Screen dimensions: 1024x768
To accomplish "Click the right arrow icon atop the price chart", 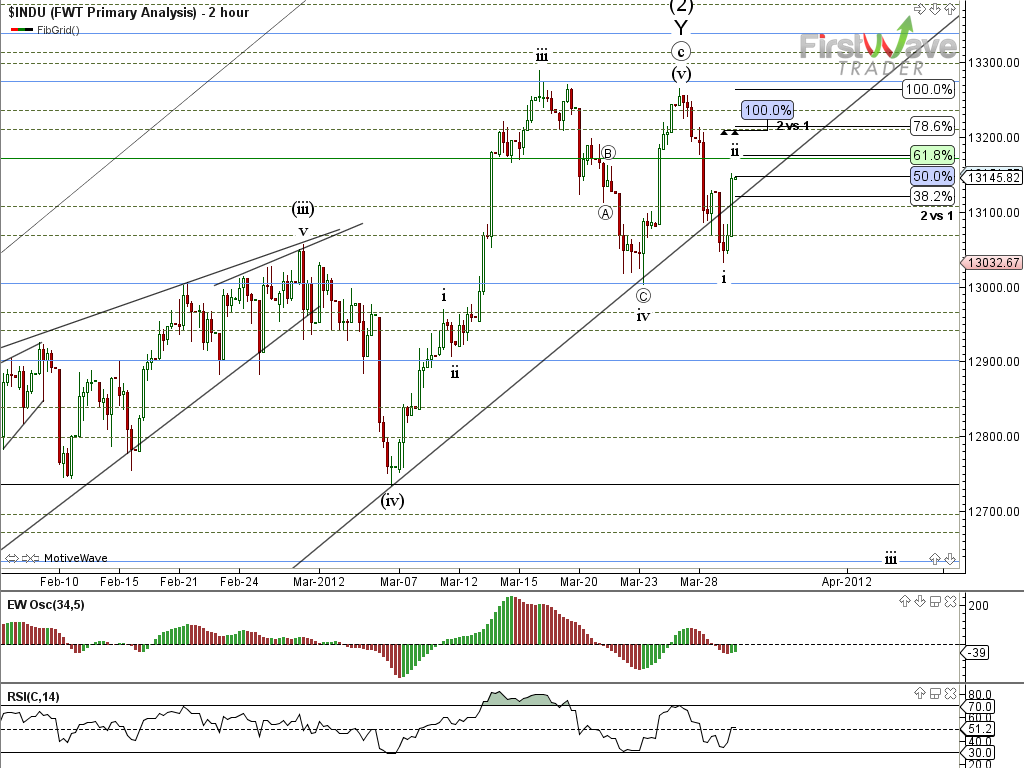I will 921,8.
